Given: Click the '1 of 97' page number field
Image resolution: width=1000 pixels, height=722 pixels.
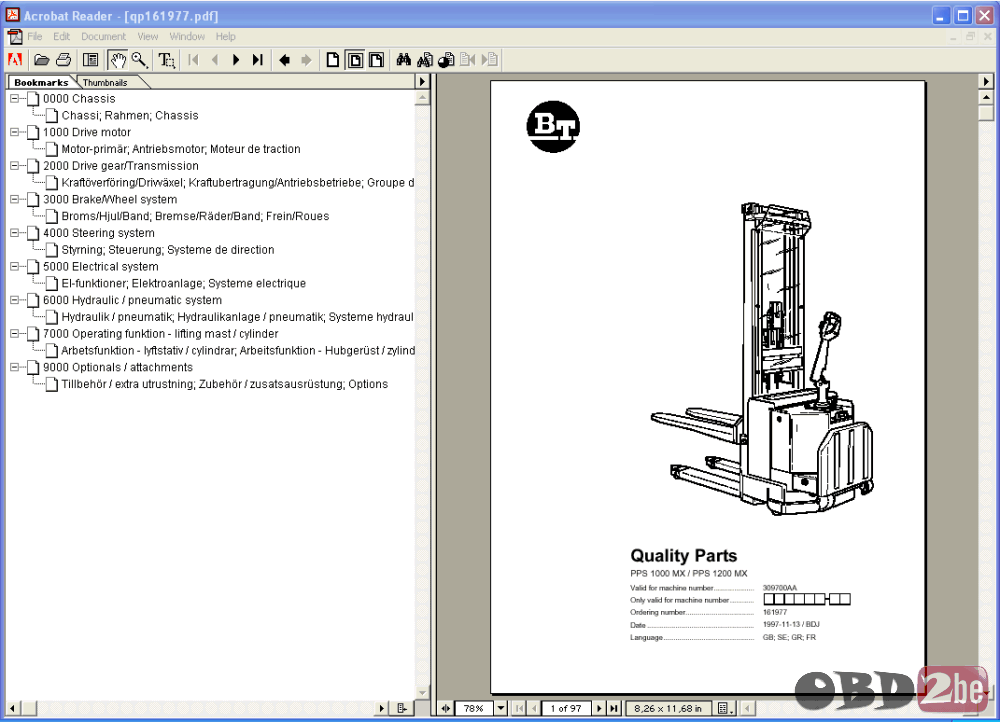Looking at the screenshot, I should click(566, 708).
